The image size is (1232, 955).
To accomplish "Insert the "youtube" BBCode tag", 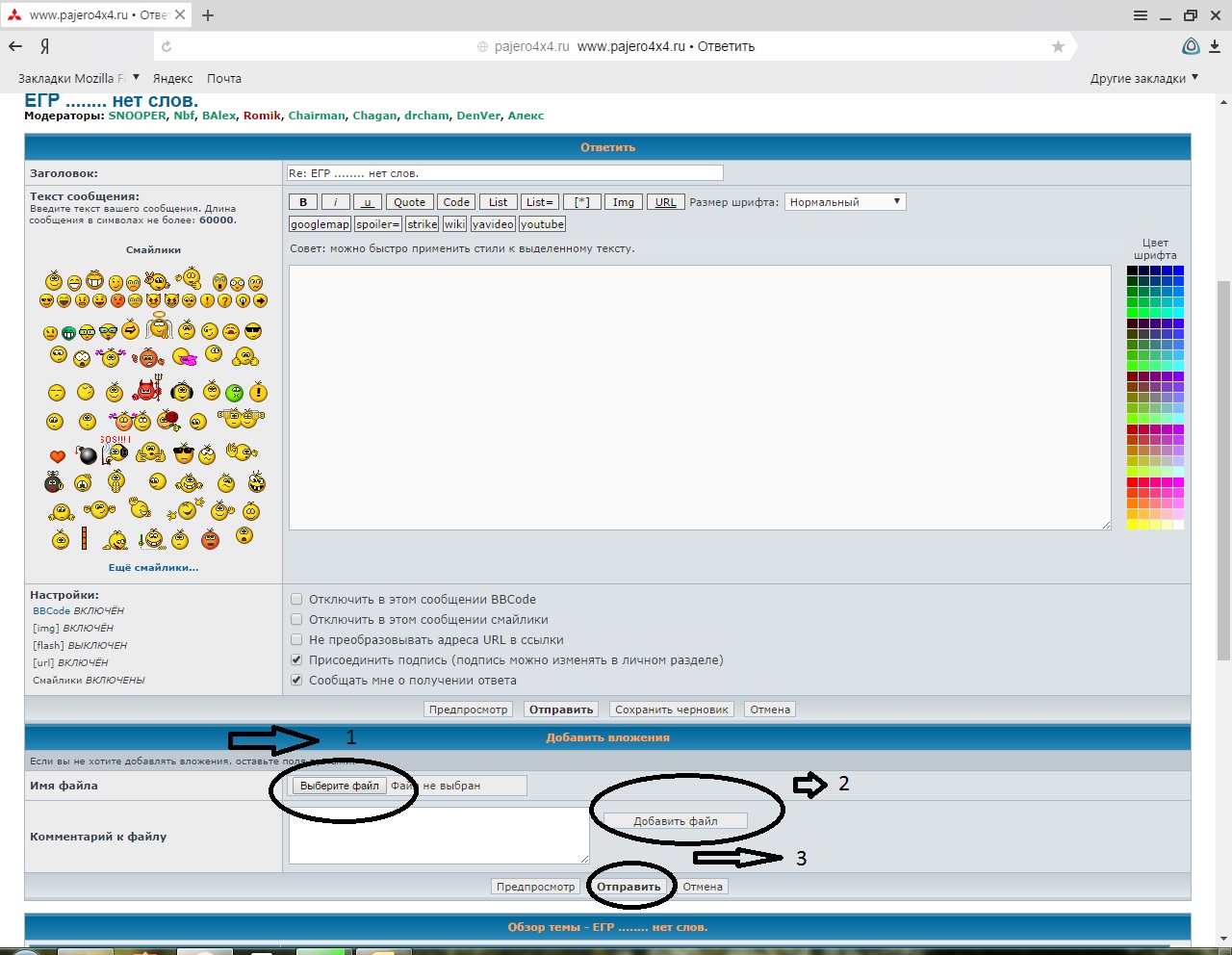I will 542,224.
